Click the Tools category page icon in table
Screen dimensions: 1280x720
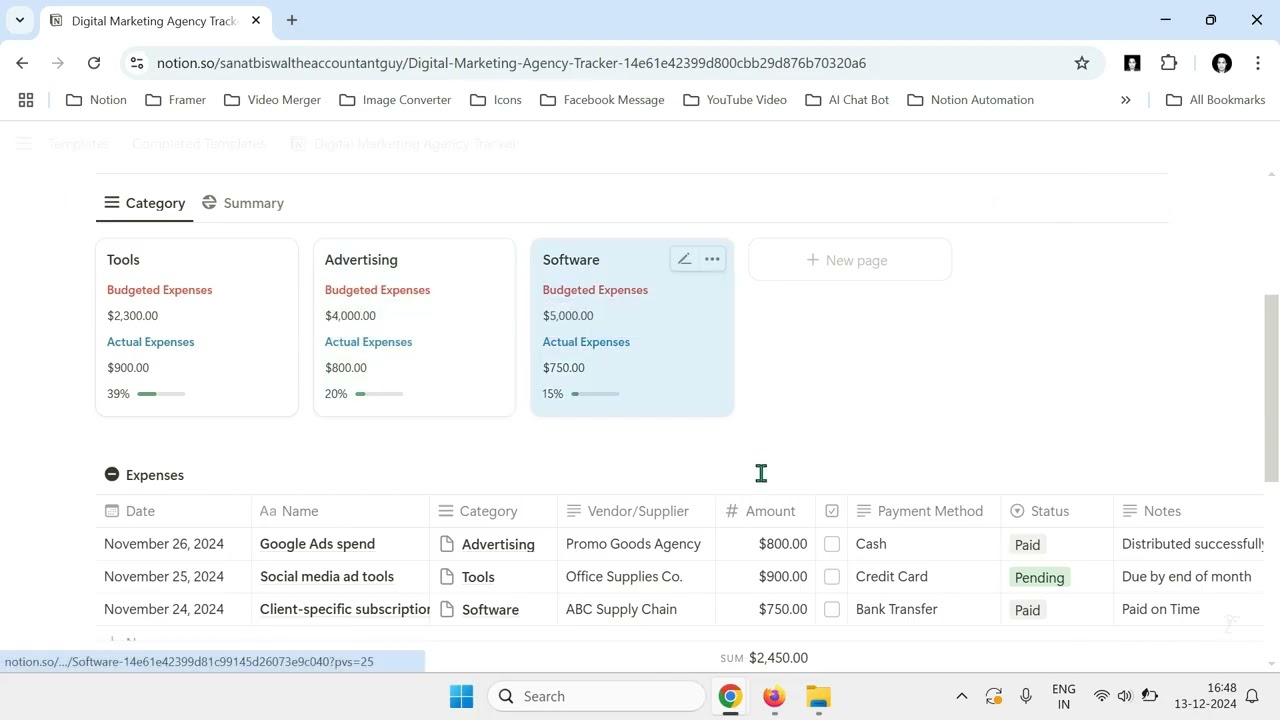pyautogui.click(x=447, y=577)
